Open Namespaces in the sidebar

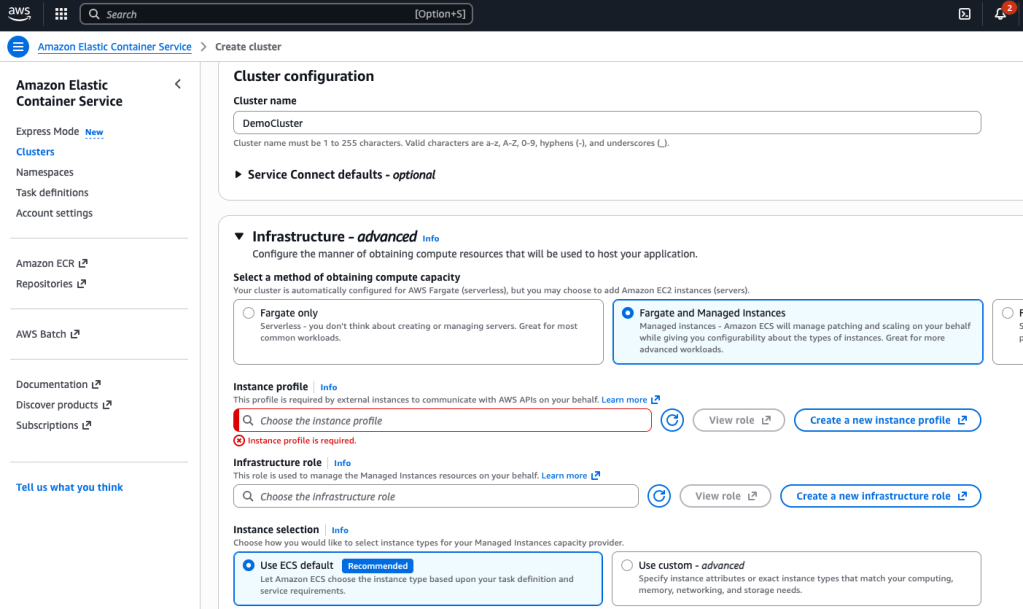pos(45,172)
